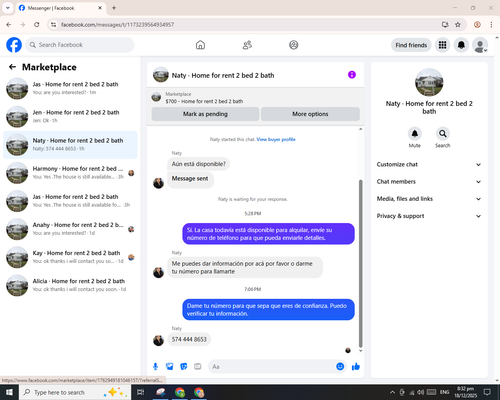Mute this chat with bell icon
Screen dimensions: 500x400
(x=414, y=134)
